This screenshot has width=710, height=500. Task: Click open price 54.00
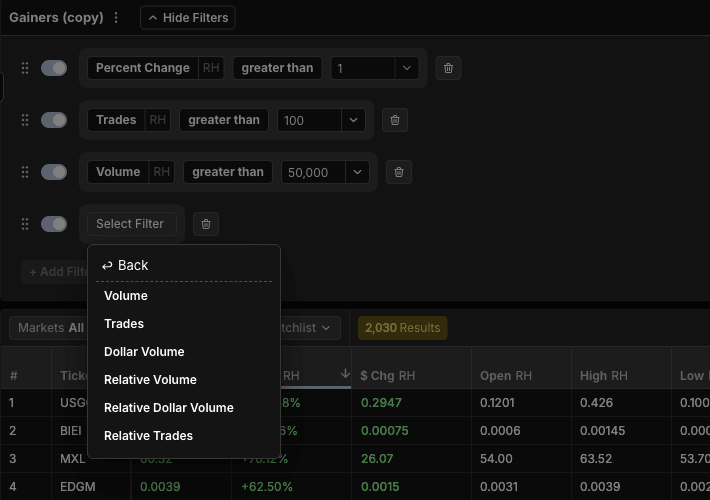496,459
